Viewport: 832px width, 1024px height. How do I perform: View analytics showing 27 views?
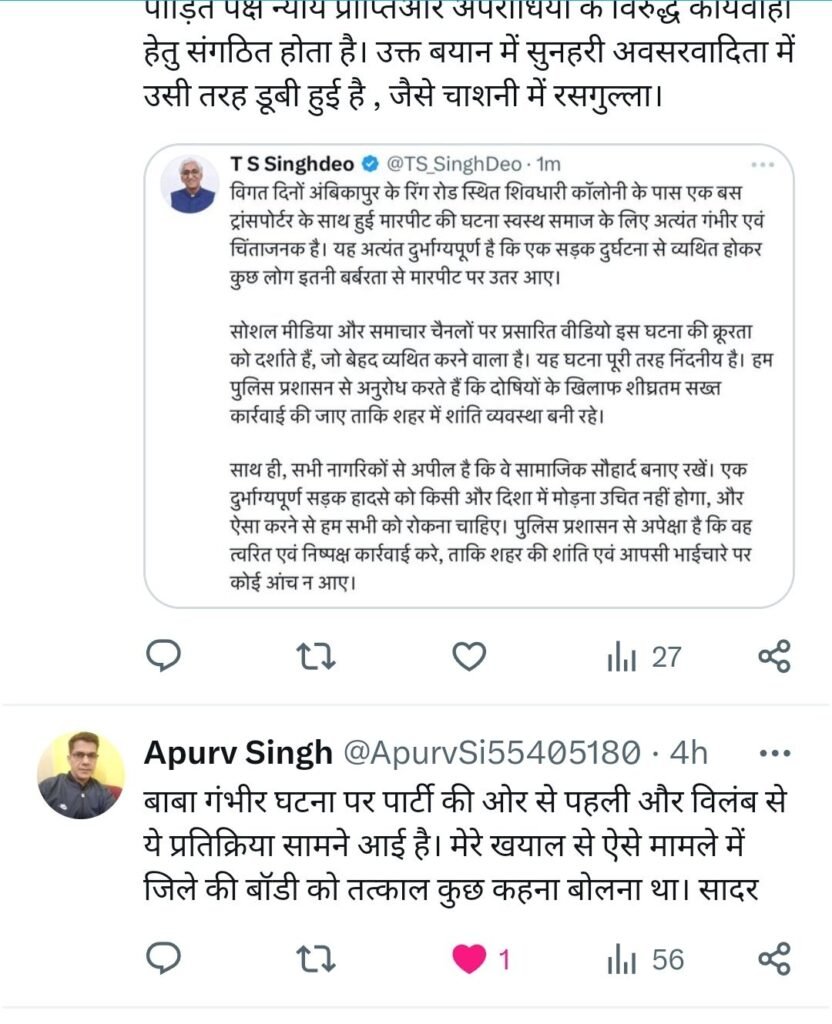pos(644,657)
